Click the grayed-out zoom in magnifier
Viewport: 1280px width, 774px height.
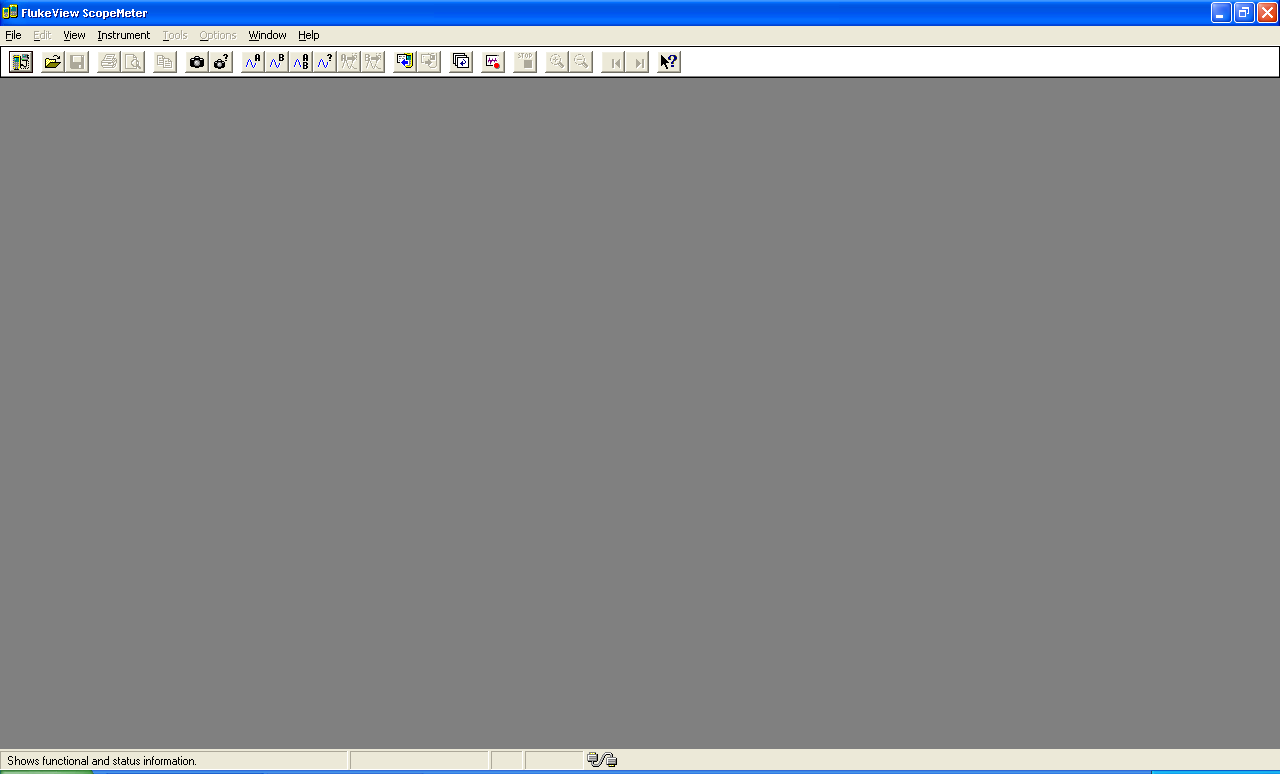pyautogui.click(x=557, y=62)
